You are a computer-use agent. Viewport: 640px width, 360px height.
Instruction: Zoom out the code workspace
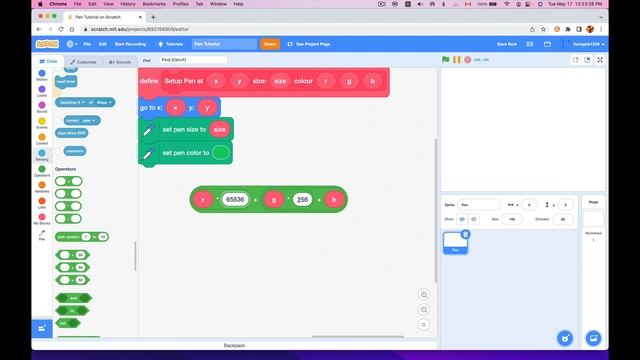coord(424,309)
